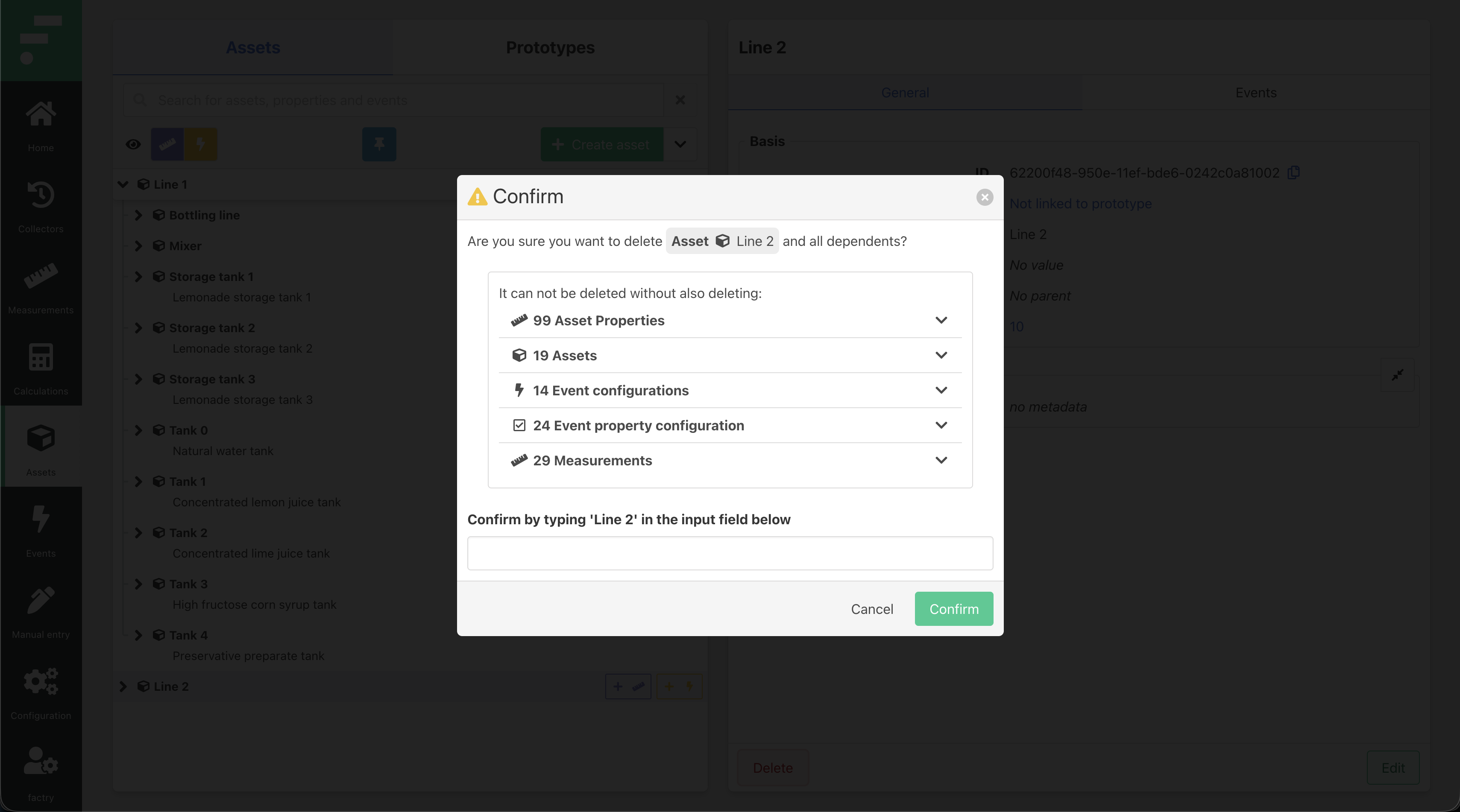
Task: Toggle the eye visibility filter
Action: pyautogui.click(x=133, y=144)
